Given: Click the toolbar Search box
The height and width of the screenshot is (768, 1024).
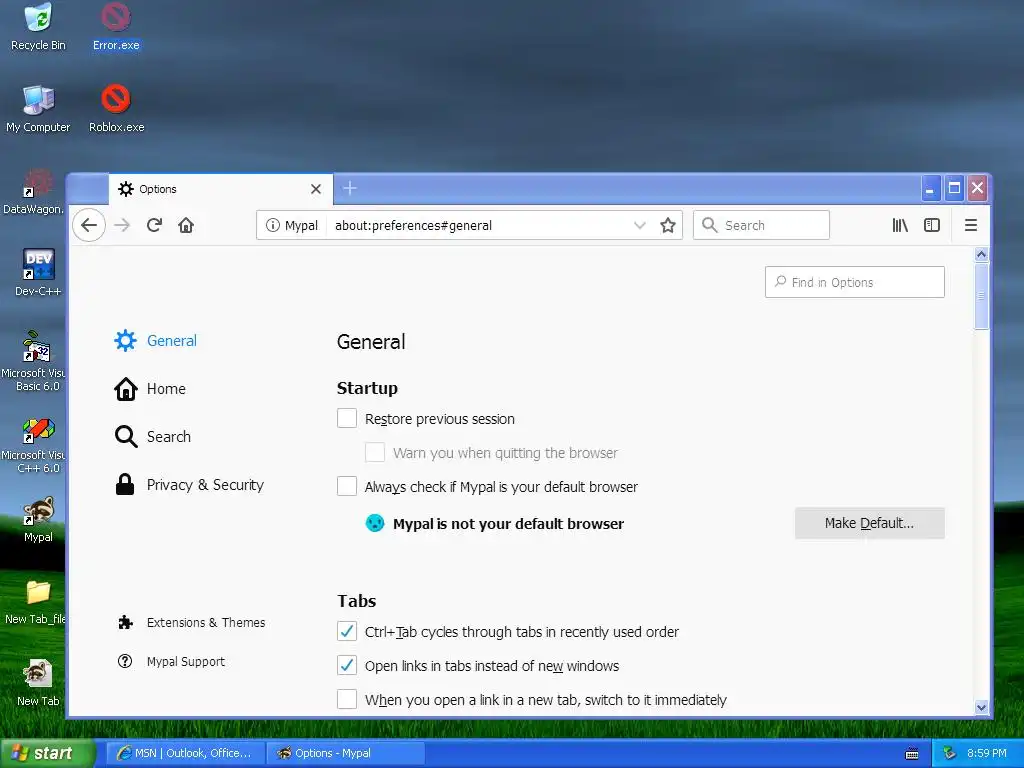Looking at the screenshot, I should click(x=761, y=225).
